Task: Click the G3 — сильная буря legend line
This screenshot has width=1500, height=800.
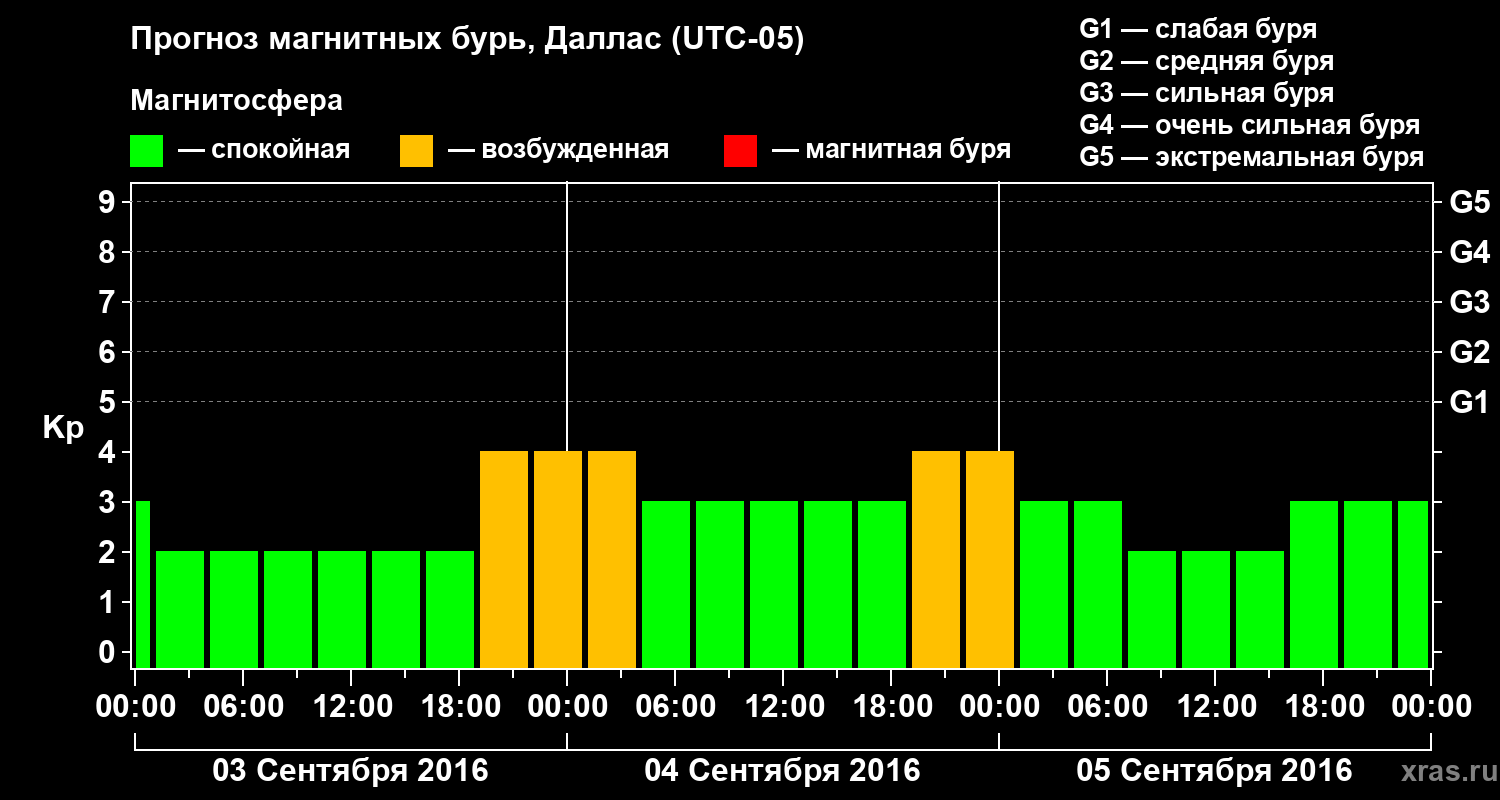Action: [1206, 93]
